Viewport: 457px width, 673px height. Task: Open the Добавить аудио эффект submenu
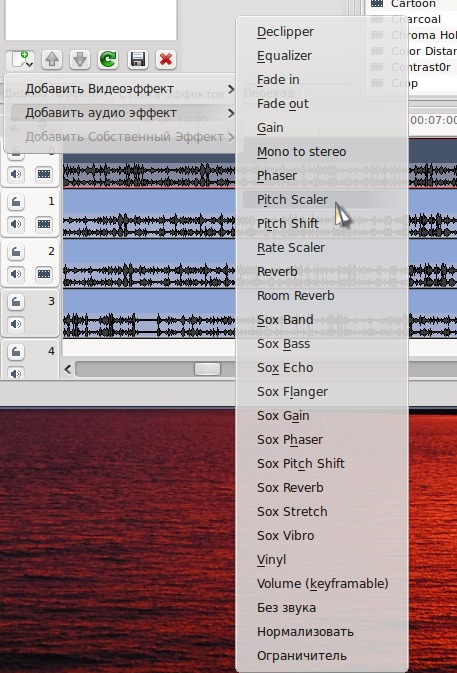click(122, 113)
